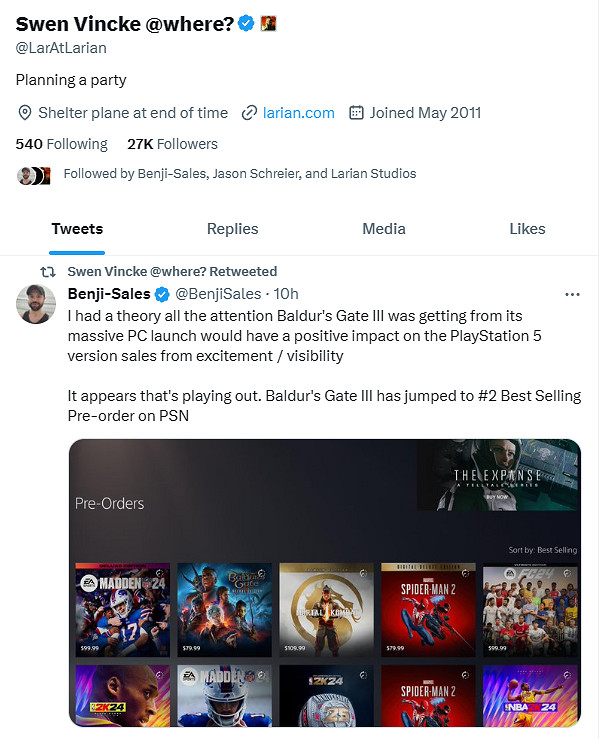
Task: Open Benji-Sales profile avatar
Action: click(36, 304)
